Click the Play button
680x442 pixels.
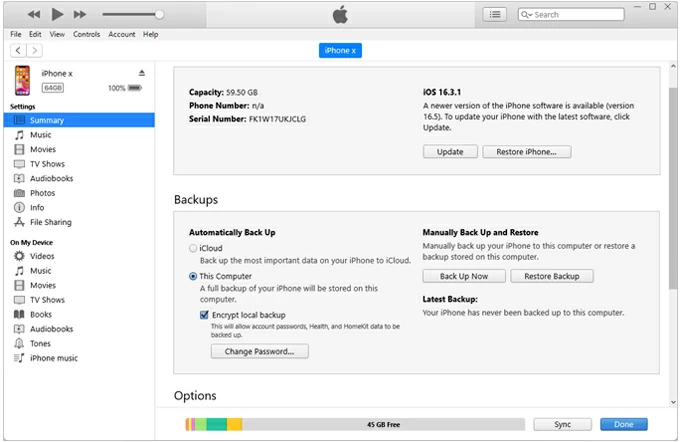(x=57, y=14)
